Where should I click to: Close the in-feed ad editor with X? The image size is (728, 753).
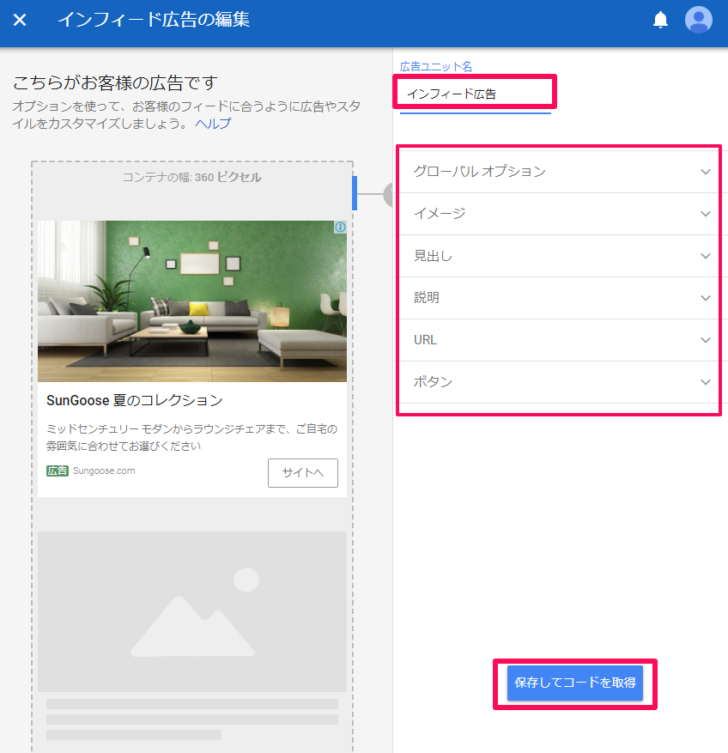[x=20, y=20]
